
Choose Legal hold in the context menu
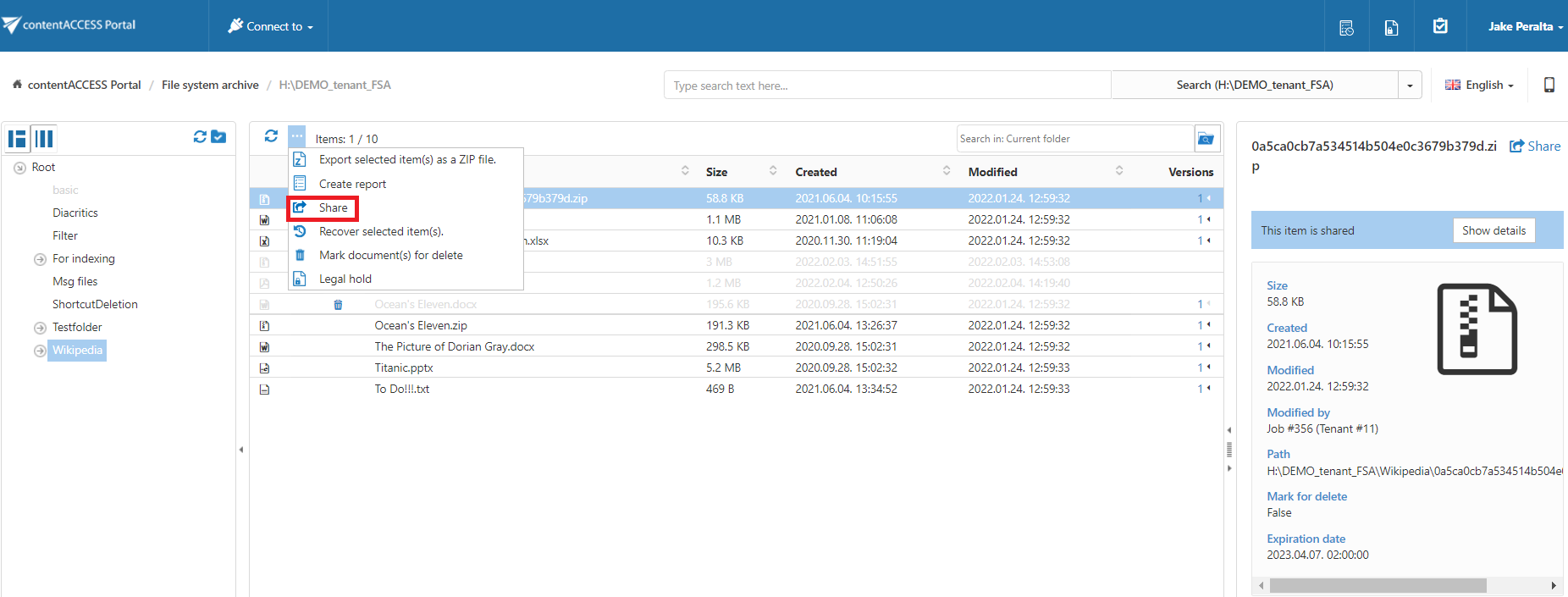[345, 279]
